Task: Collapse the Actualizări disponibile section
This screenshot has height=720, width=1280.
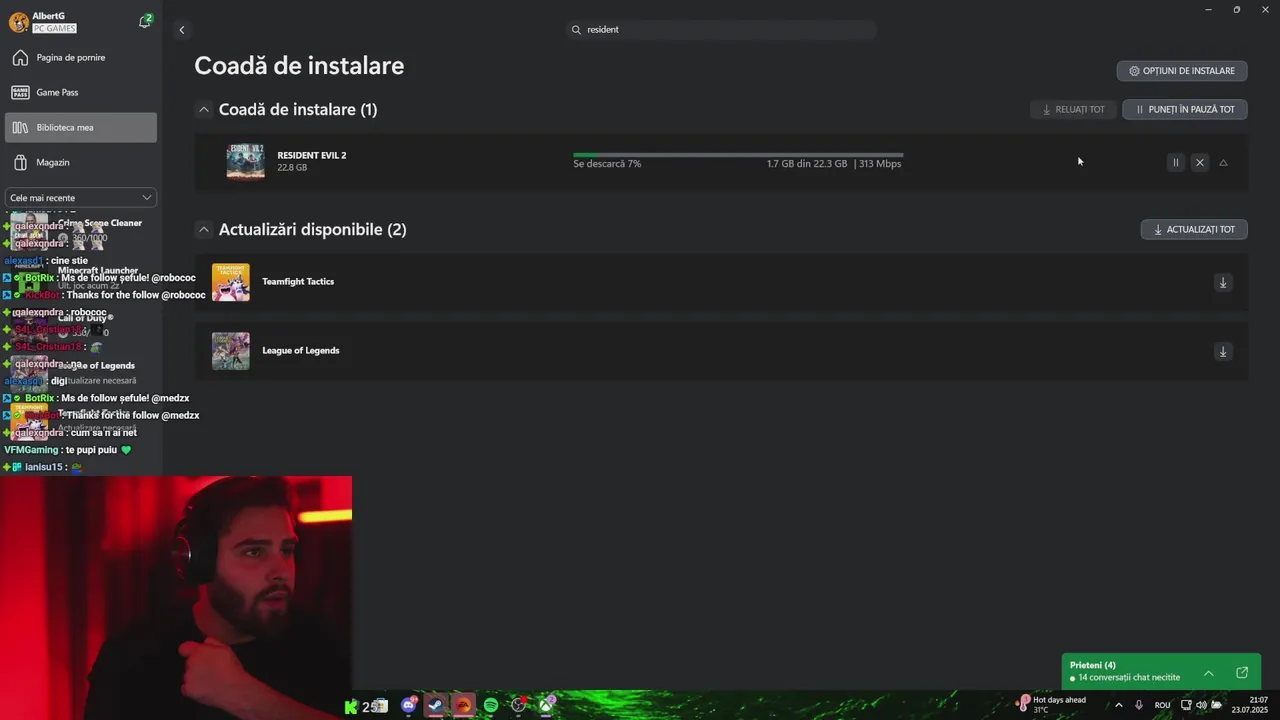Action: [204, 230]
